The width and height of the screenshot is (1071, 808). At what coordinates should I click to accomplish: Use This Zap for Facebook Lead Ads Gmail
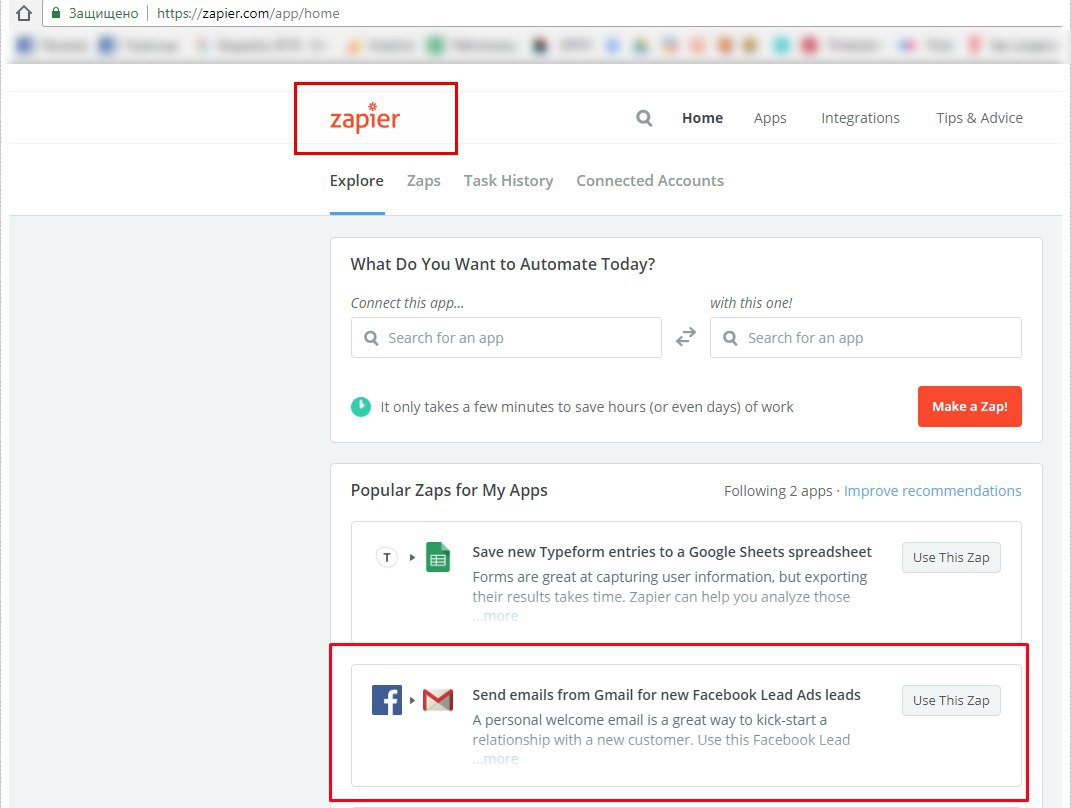click(951, 700)
